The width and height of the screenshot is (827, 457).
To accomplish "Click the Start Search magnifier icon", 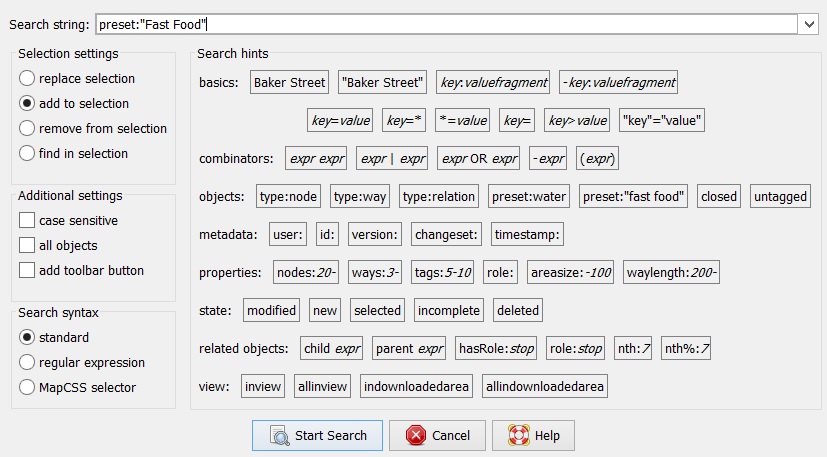I will [x=280, y=436].
